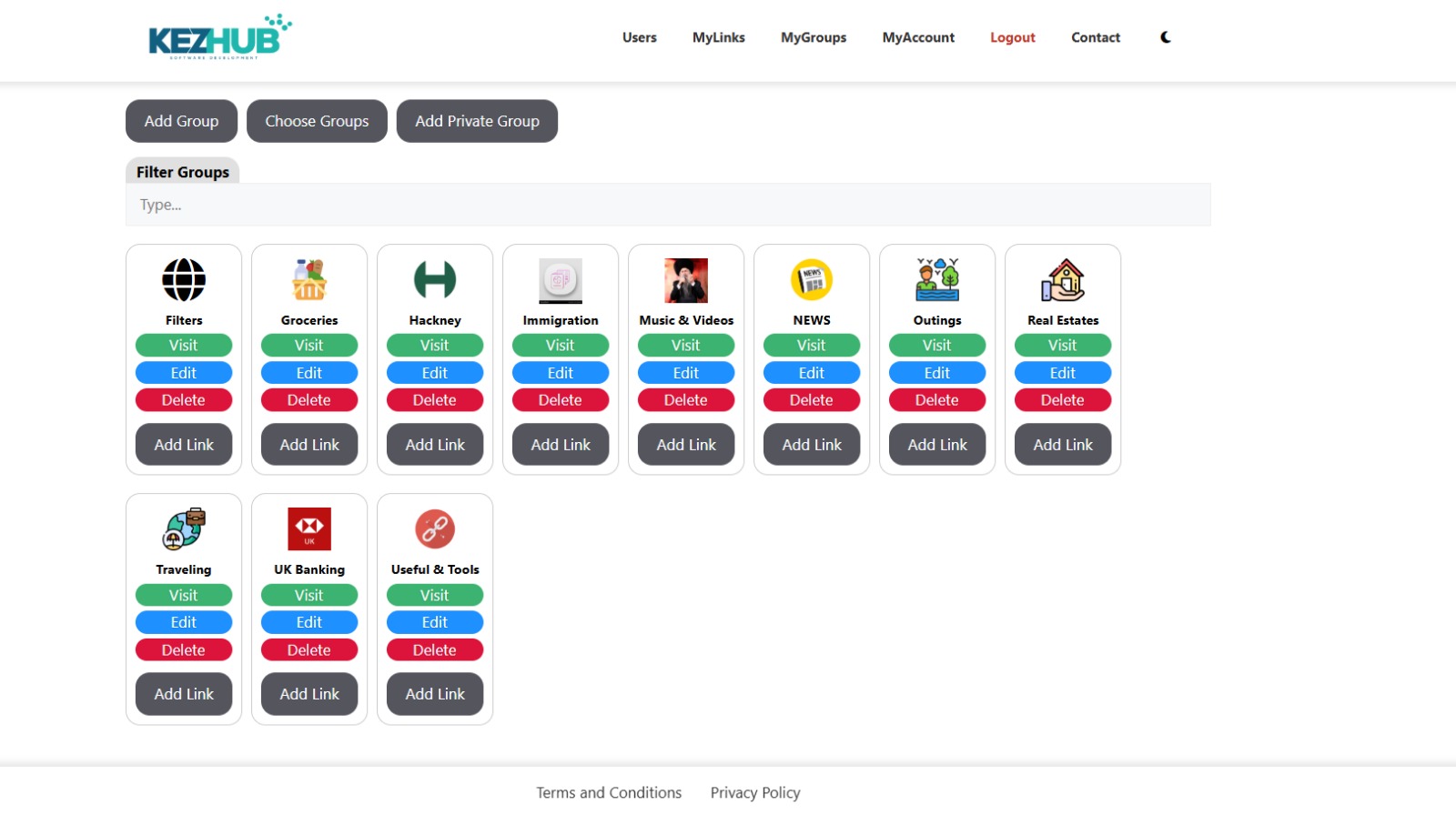
Task: Toggle dark mode with the moon icon
Action: [x=1166, y=37]
